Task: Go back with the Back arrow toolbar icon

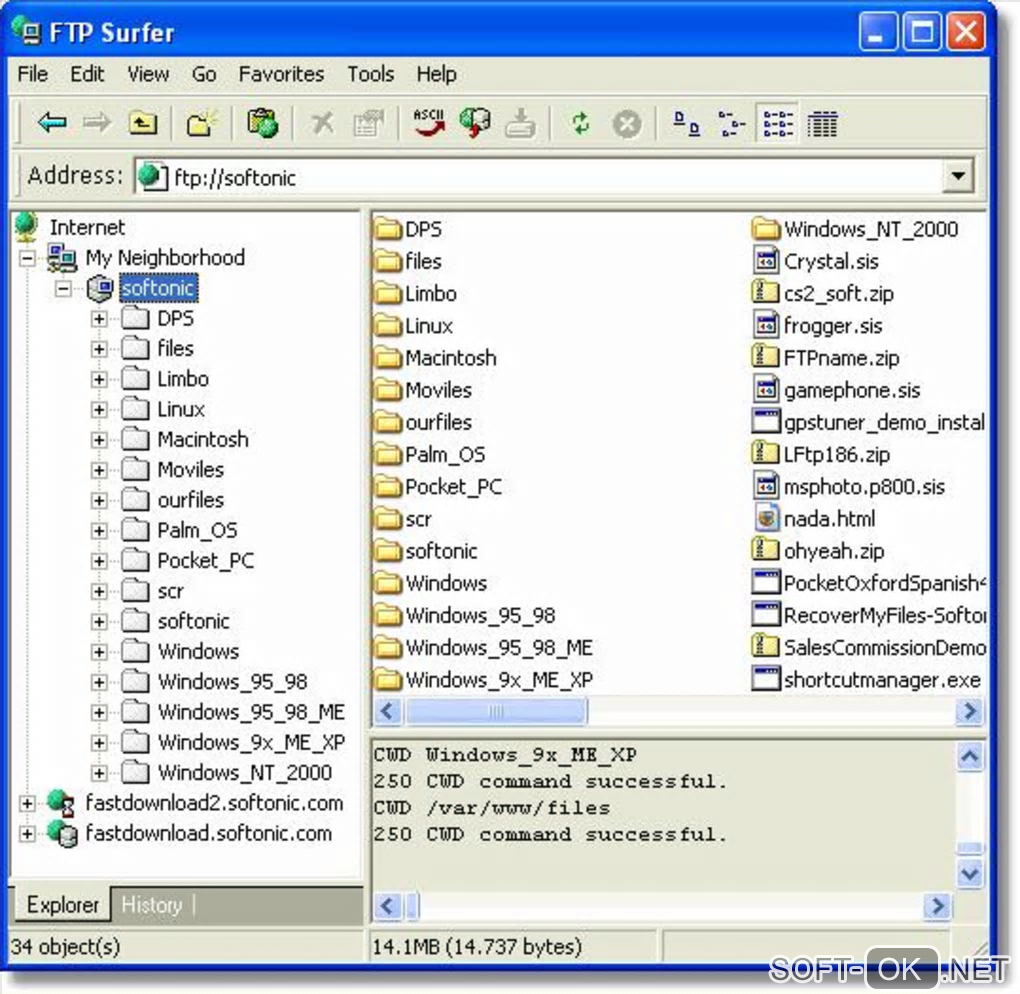Action: (x=52, y=123)
